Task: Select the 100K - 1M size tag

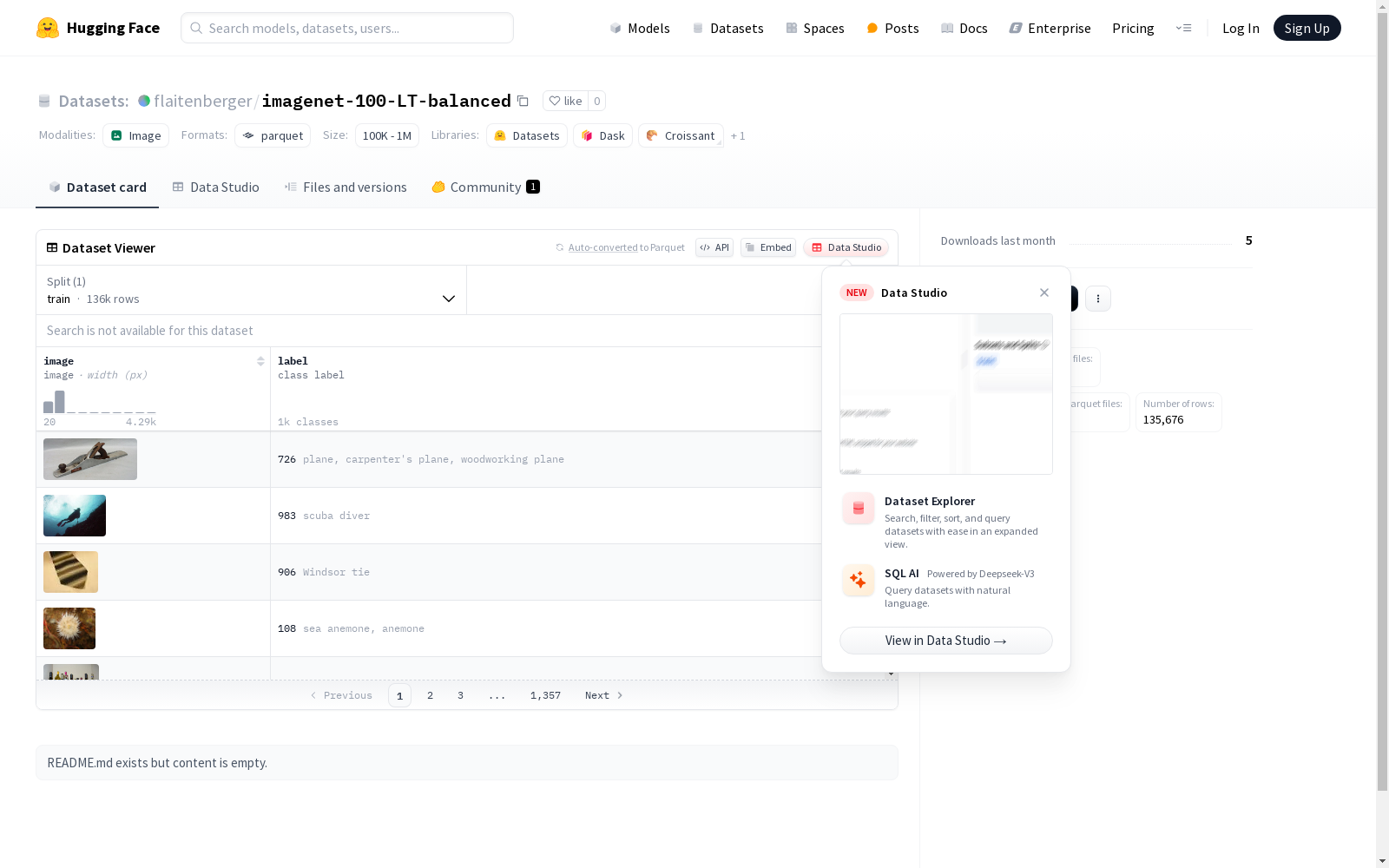Action: click(387, 135)
